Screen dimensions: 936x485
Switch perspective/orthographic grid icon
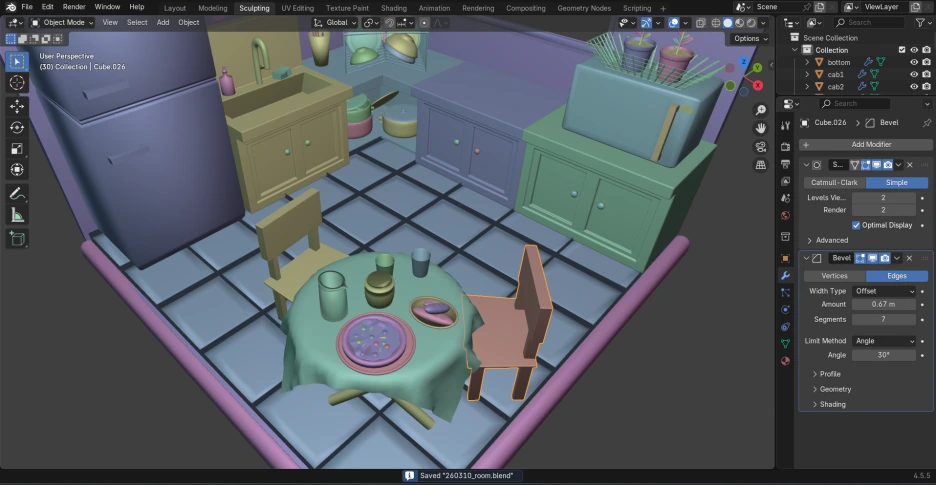760,165
